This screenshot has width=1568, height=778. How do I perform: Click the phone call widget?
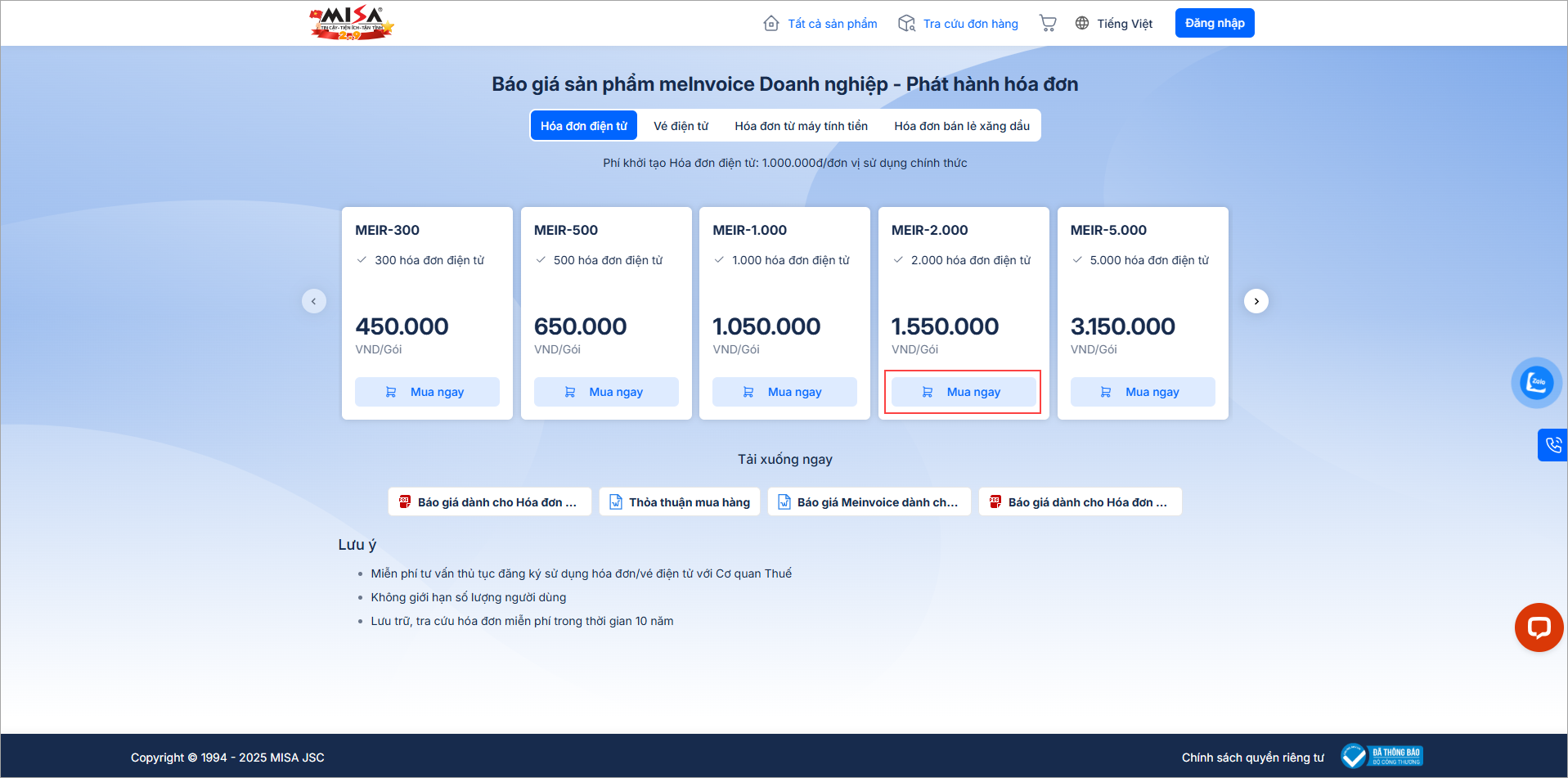(x=1552, y=445)
